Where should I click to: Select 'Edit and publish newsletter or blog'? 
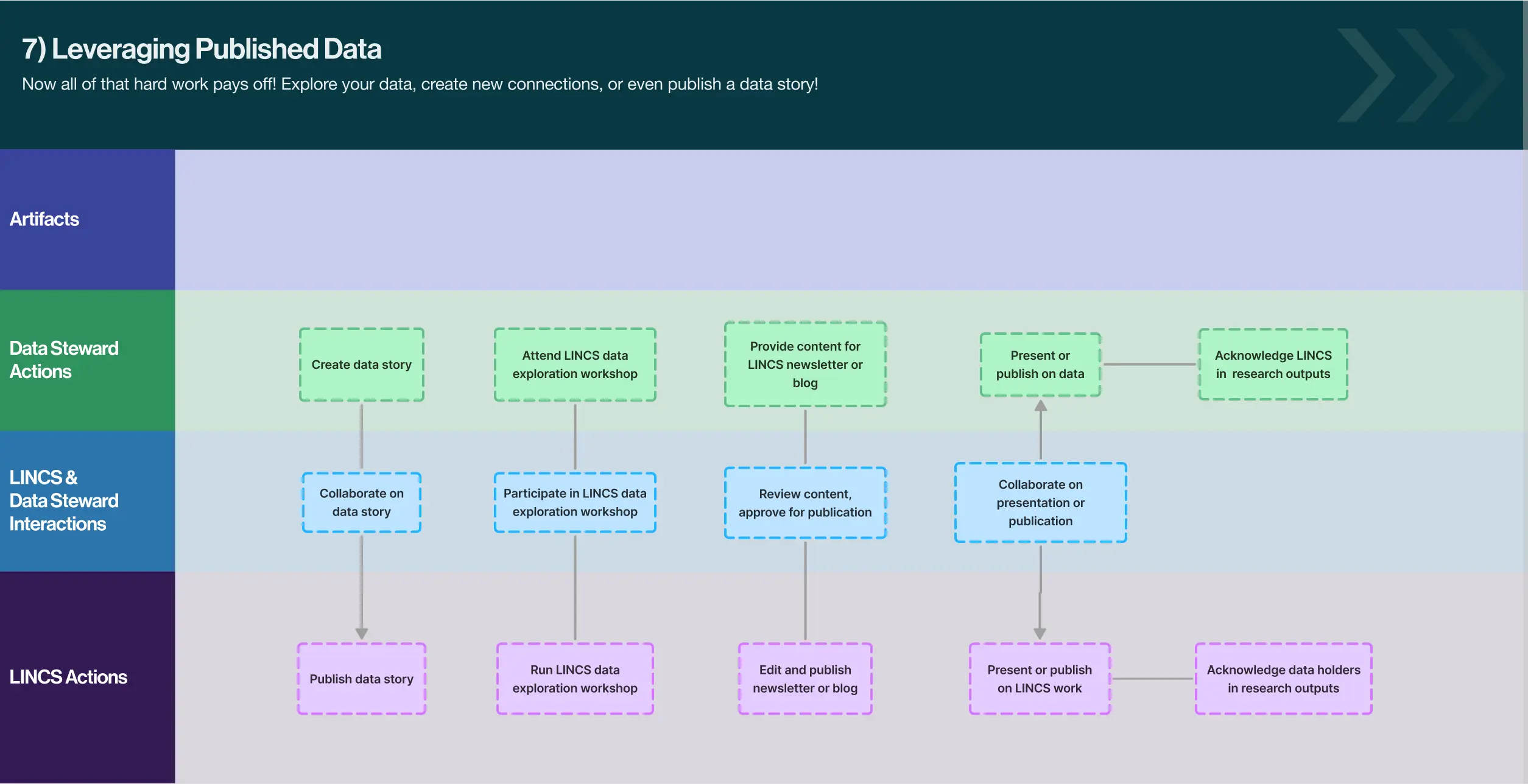[804, 679]
